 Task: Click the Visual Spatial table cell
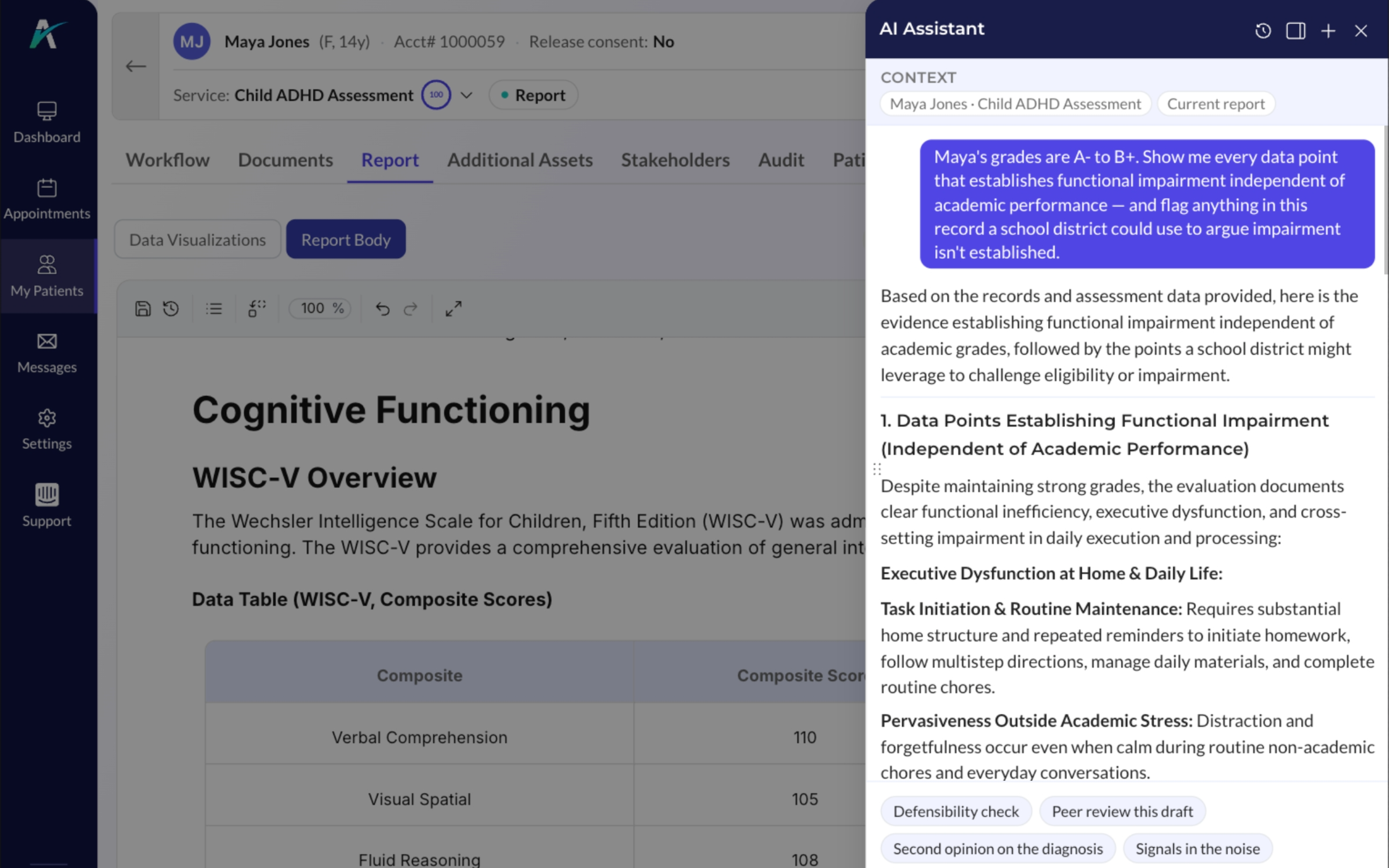pos(419,799)
